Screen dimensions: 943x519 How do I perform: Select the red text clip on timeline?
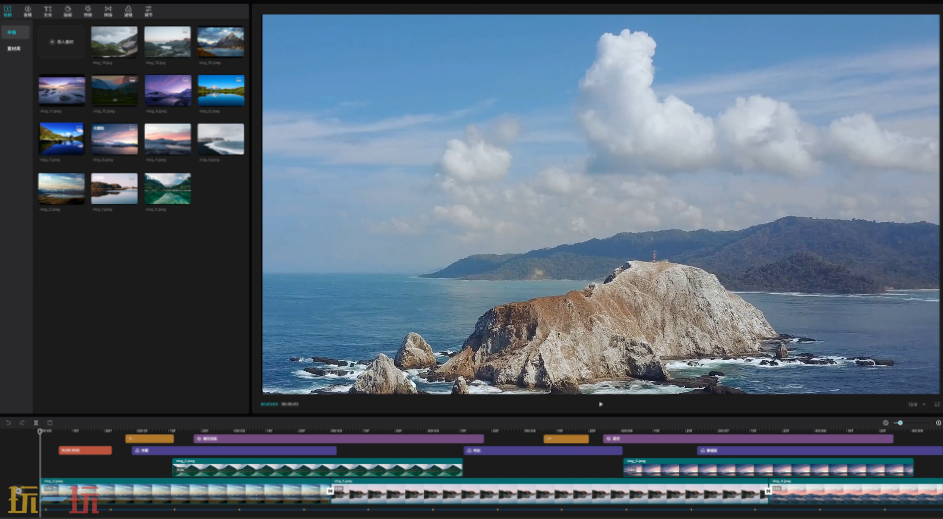click(x=85, y=450)
